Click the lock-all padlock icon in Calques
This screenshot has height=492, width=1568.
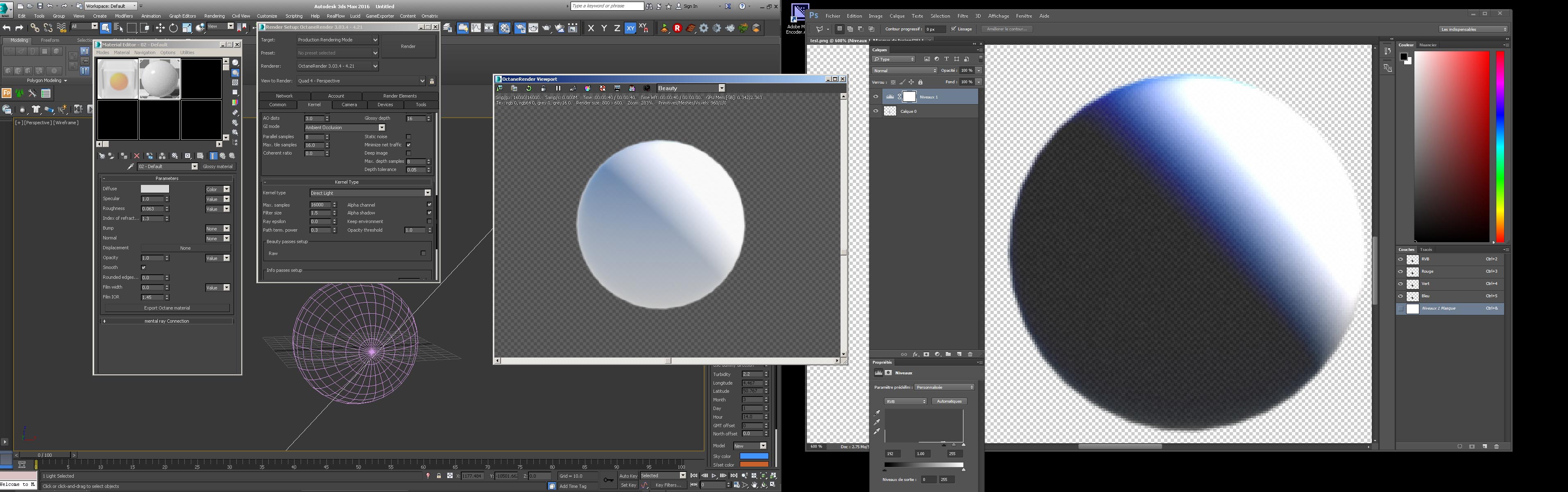[x=920, y=82]
